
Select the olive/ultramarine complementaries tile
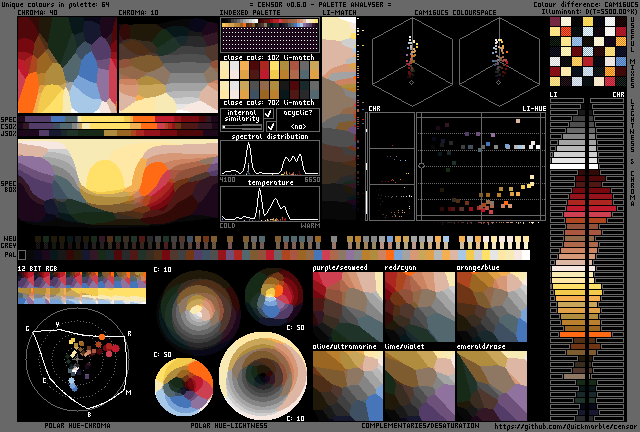[348, 386]
